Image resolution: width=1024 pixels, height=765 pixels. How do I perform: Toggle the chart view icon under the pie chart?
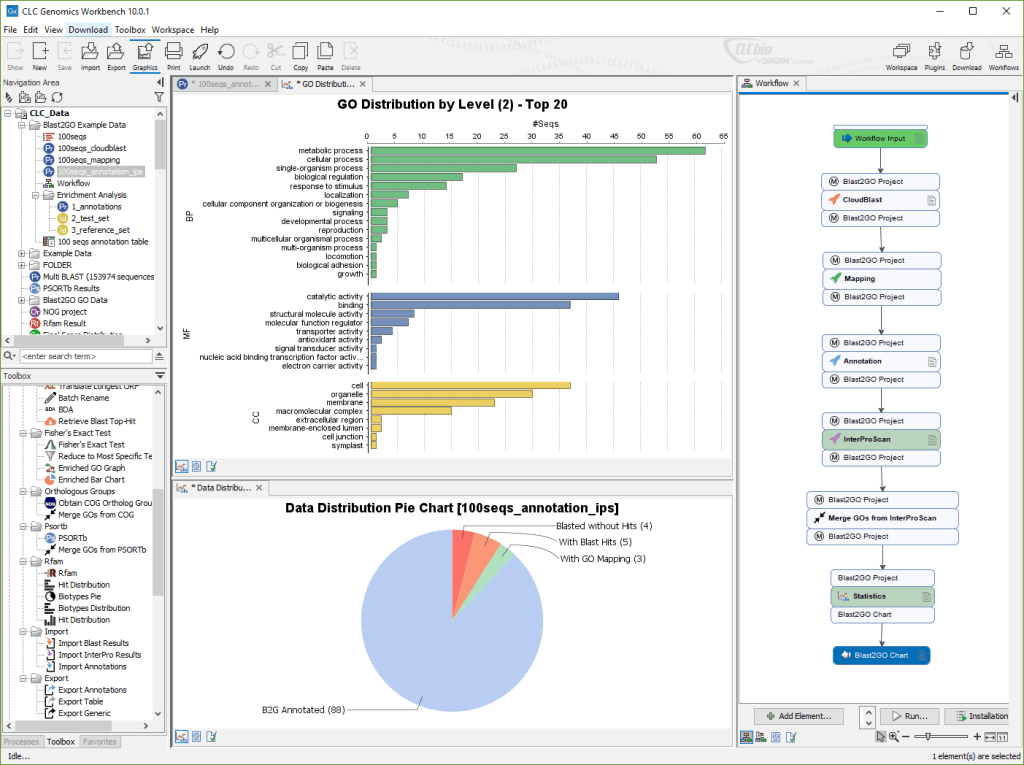[182, 736]
